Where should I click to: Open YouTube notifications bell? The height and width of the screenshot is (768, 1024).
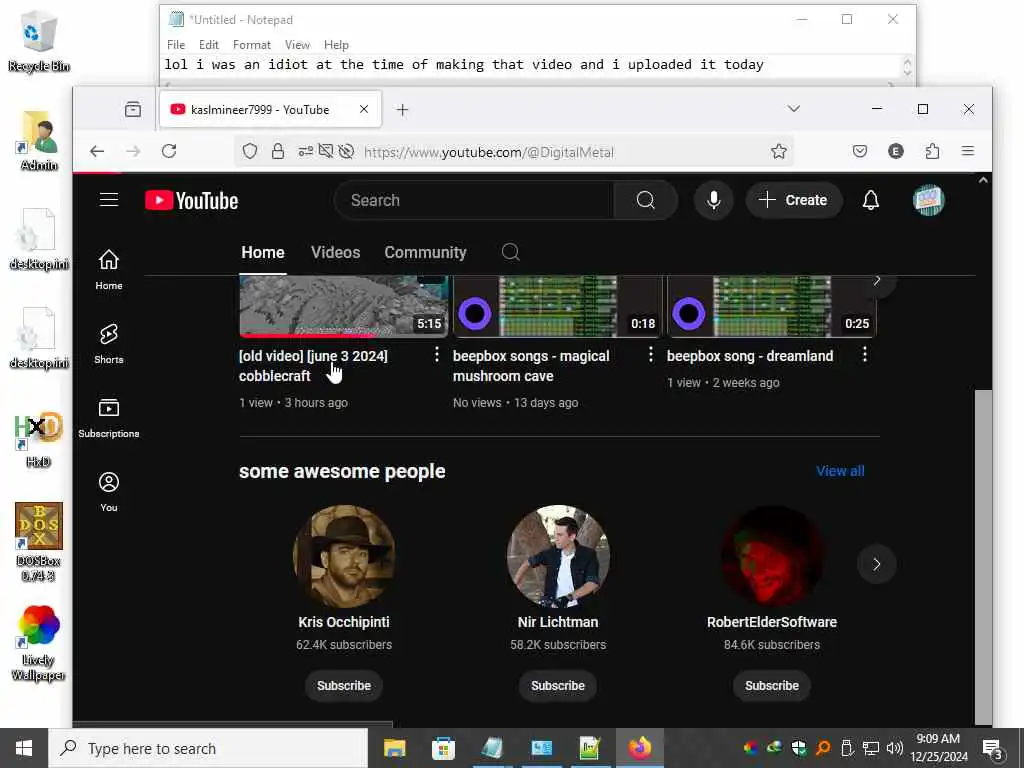tap(871, 200)
